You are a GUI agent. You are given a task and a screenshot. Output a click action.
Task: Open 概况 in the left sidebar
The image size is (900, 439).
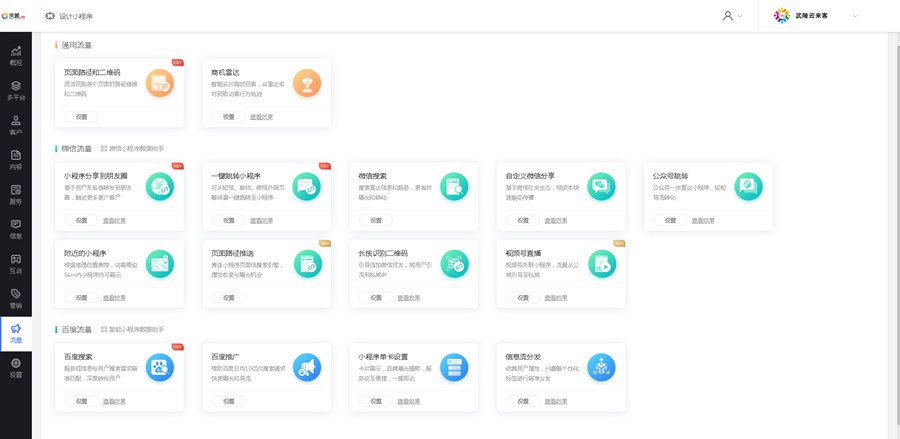(x=16, y=56)
